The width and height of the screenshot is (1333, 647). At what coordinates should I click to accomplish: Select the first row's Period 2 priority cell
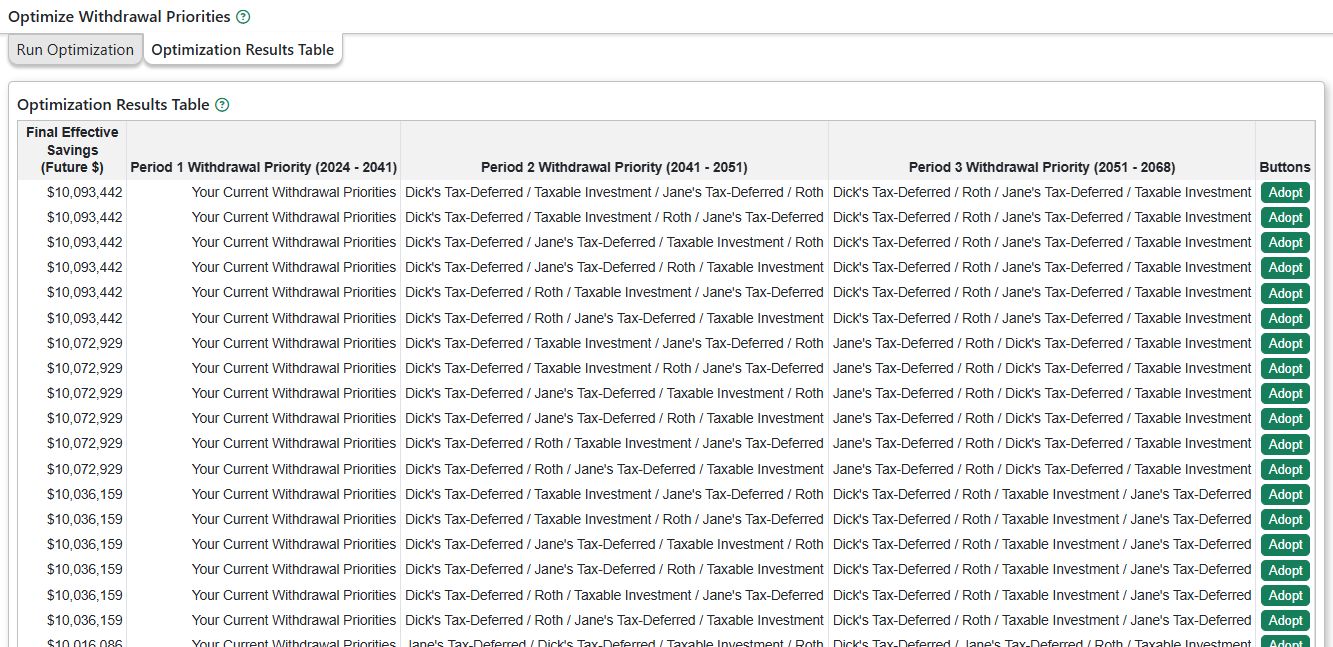point(614,193)
